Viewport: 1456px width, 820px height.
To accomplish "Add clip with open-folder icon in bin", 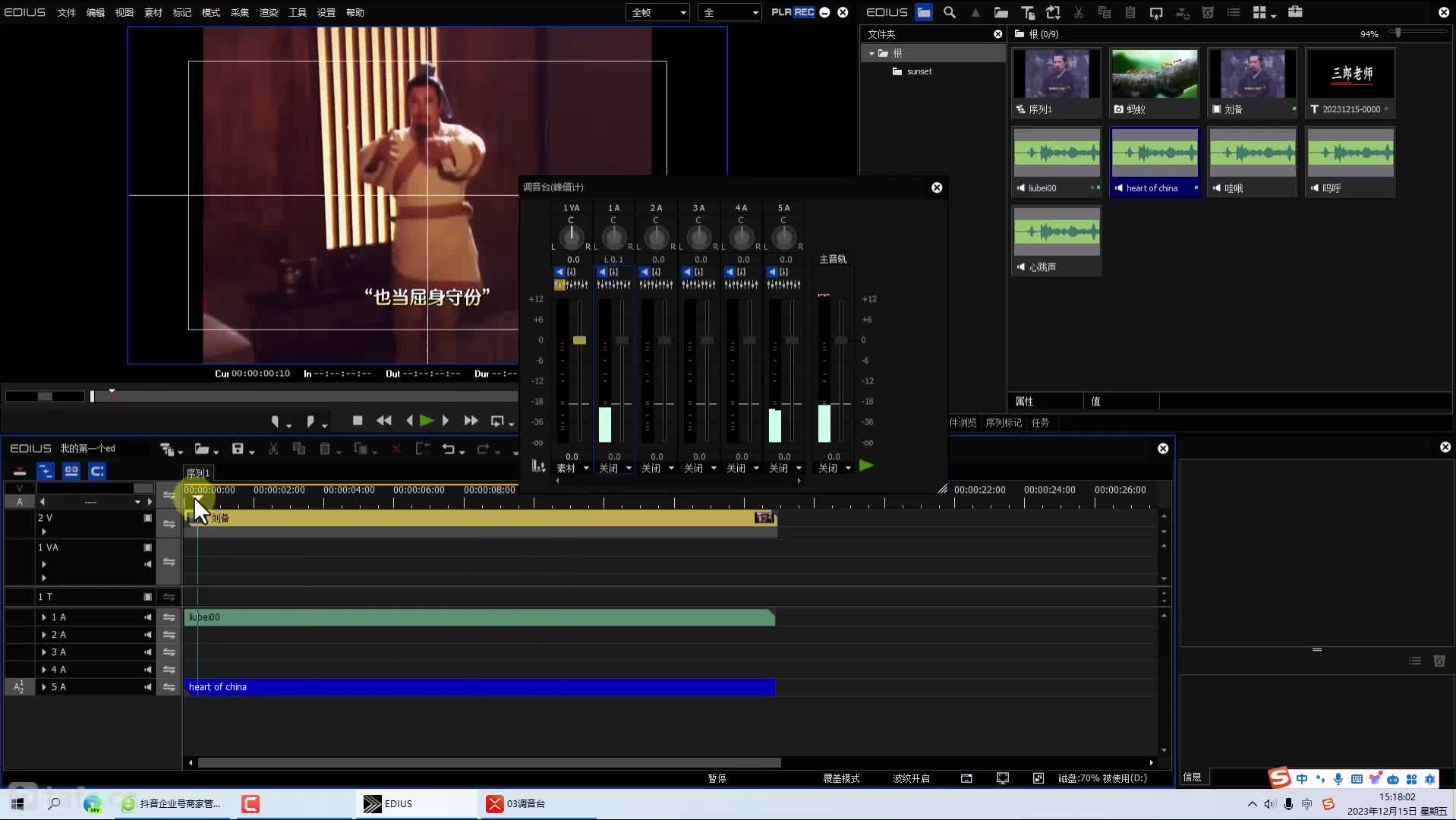I will pos(1001,12).
